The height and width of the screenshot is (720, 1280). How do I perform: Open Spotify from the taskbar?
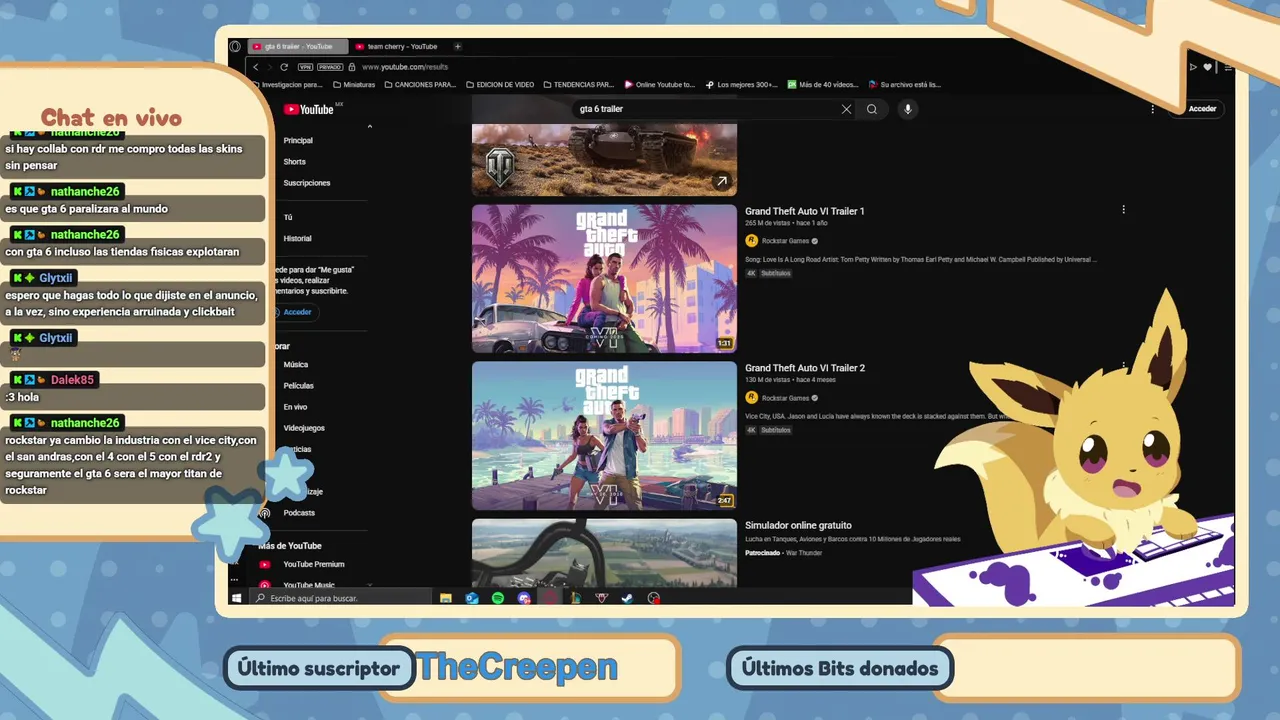pos(498,598)
